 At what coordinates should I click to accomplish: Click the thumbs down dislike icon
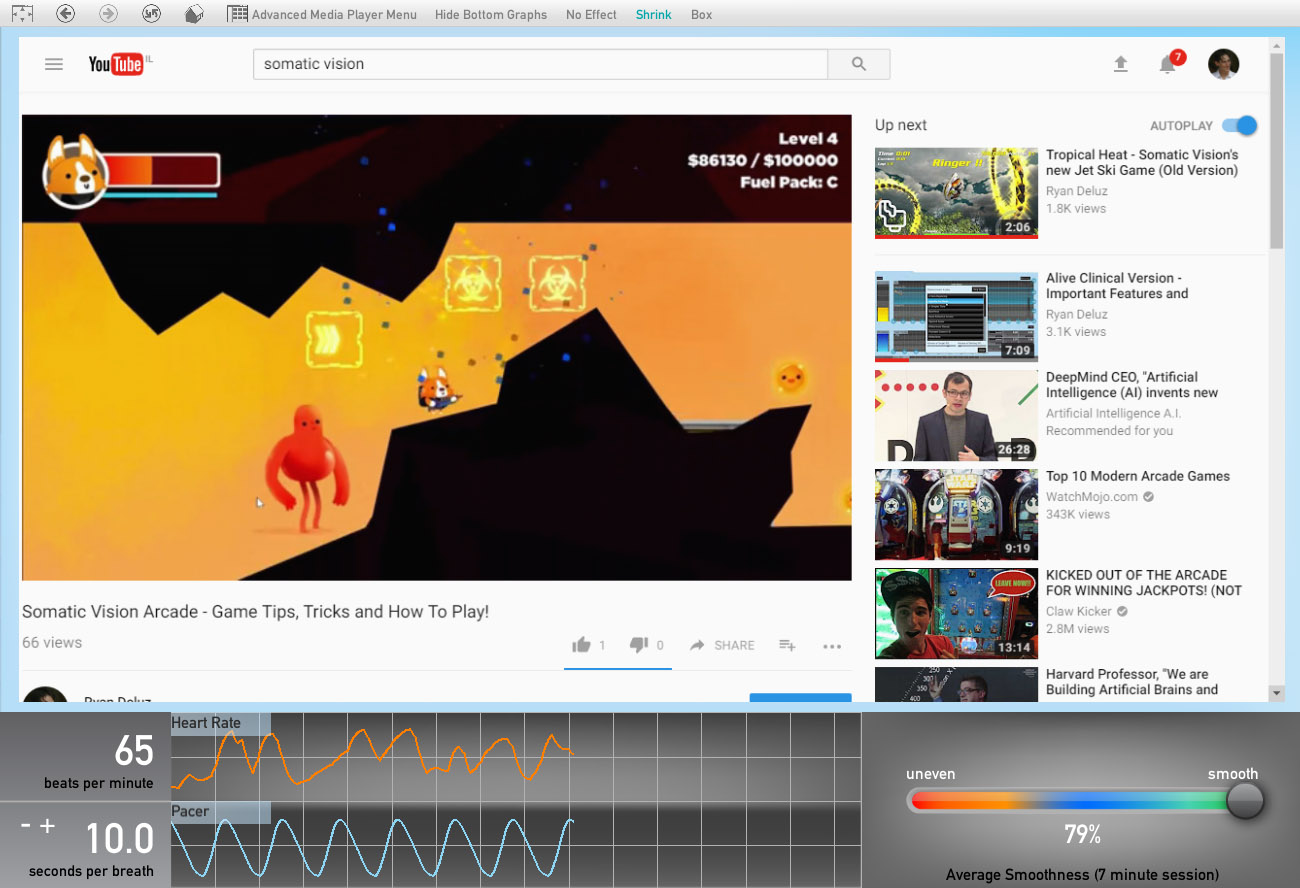[639, 645]
